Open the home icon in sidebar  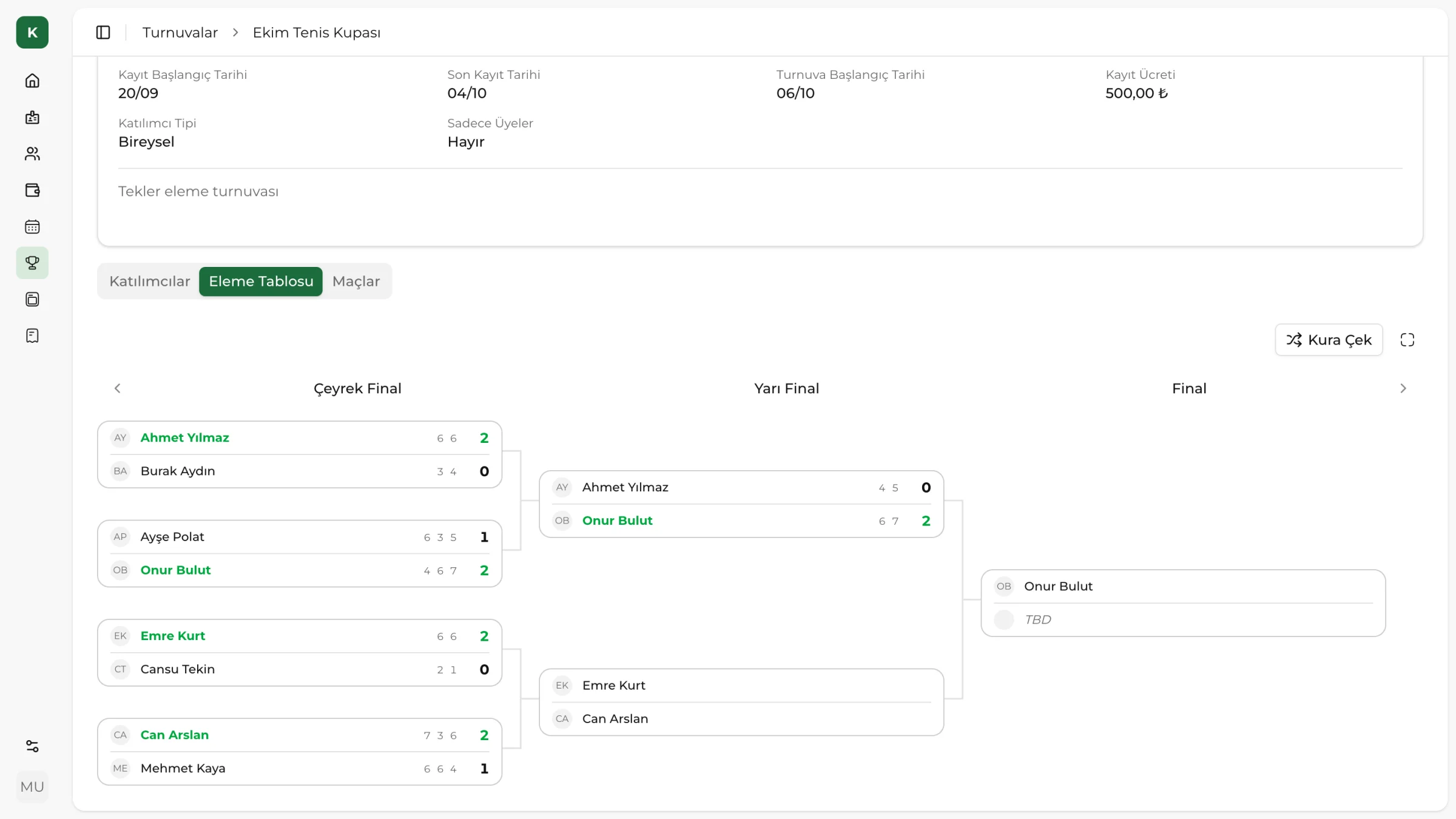coord(32,81)
